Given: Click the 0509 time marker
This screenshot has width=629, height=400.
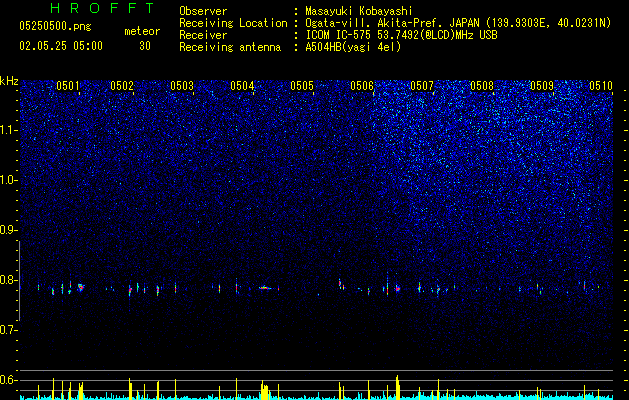Looking at the screenshot, I should pos(542,86).
